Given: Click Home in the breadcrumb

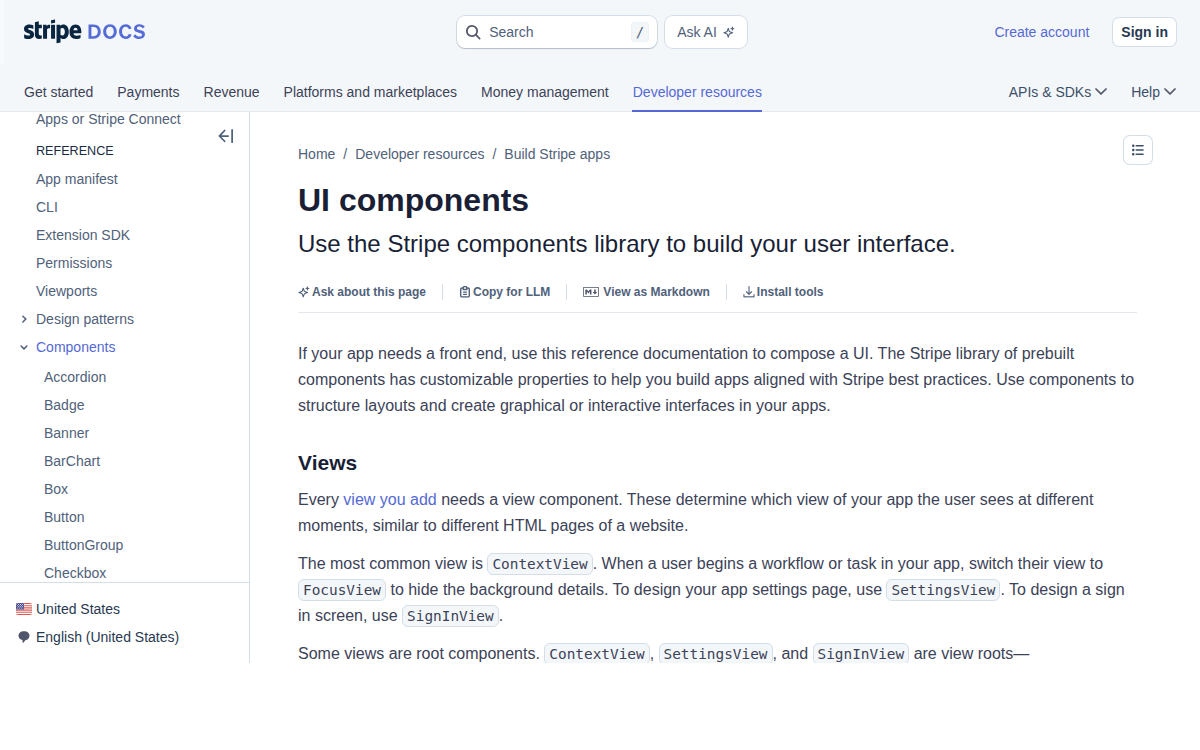Looking at the screenshot, I should (x=316, y=154).
